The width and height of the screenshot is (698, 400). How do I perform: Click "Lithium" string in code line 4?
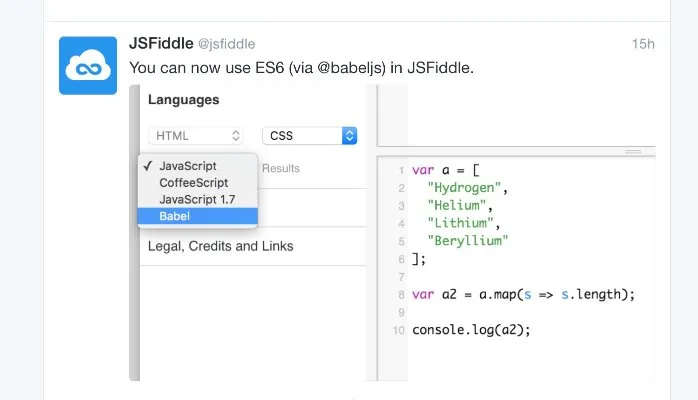(x=460, y=223)
